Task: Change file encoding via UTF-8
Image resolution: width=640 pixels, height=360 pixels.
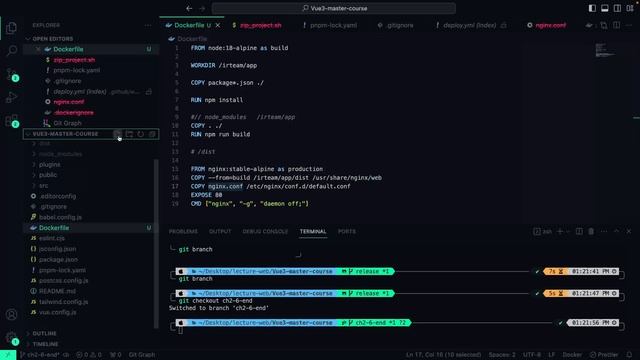Action: point(532,355)
